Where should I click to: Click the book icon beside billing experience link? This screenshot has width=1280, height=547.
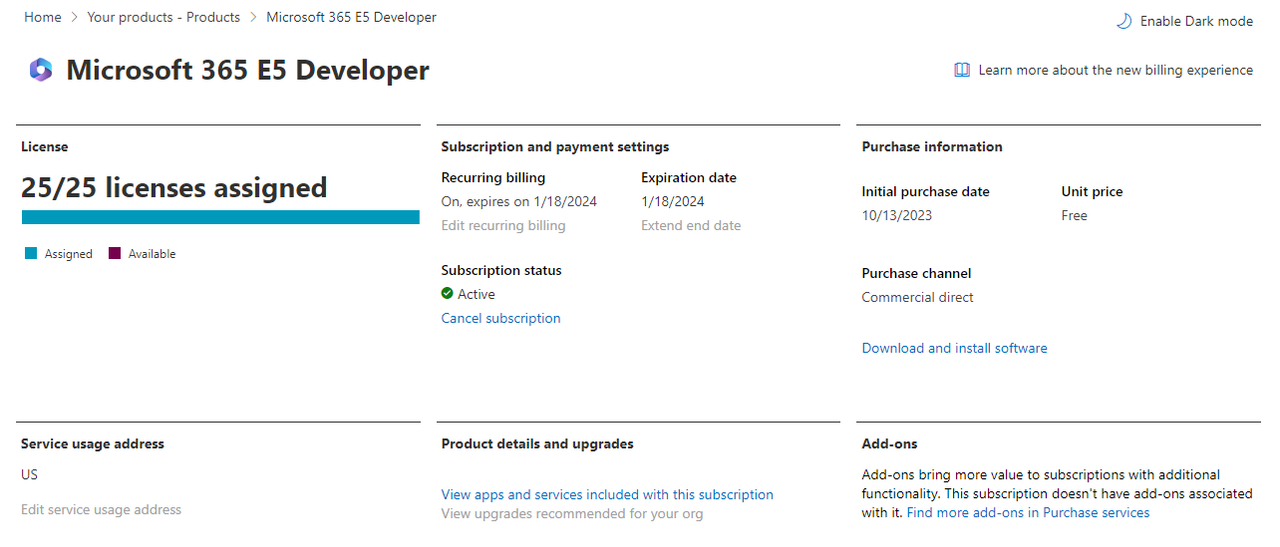(x=962, y=70)
